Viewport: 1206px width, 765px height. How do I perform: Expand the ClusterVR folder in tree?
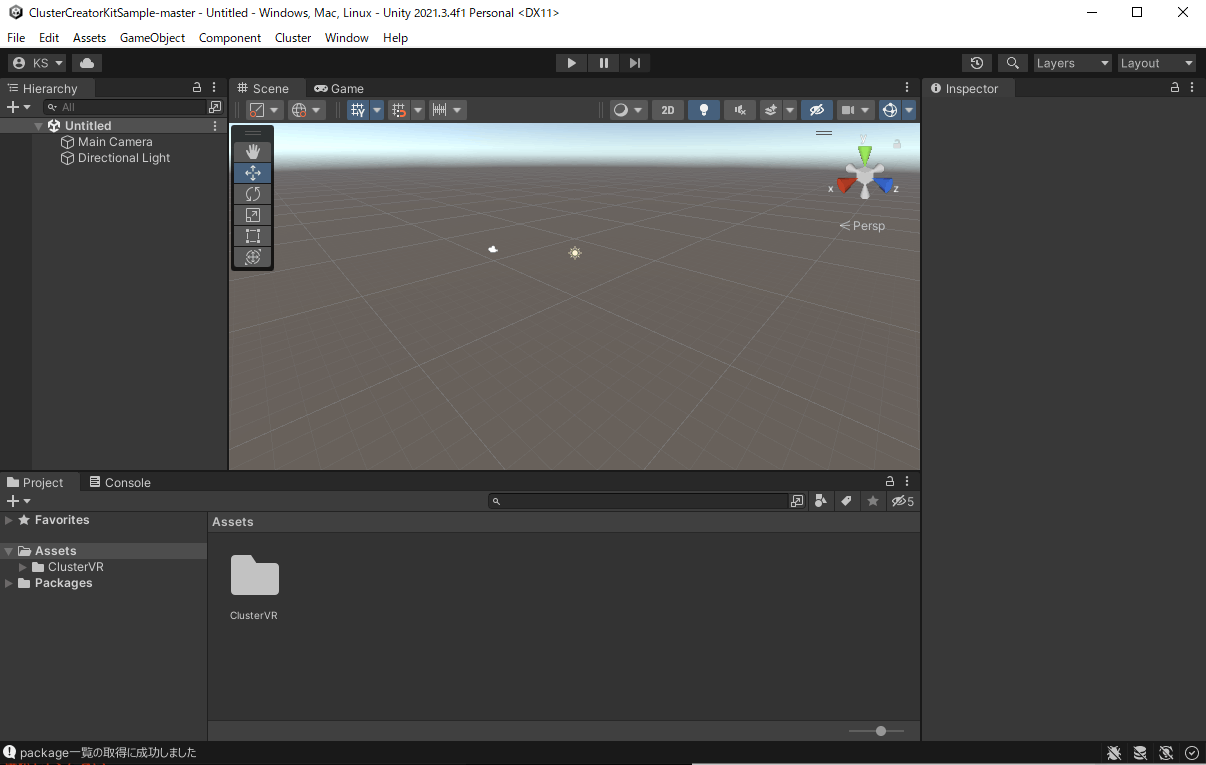pos(23,567)
